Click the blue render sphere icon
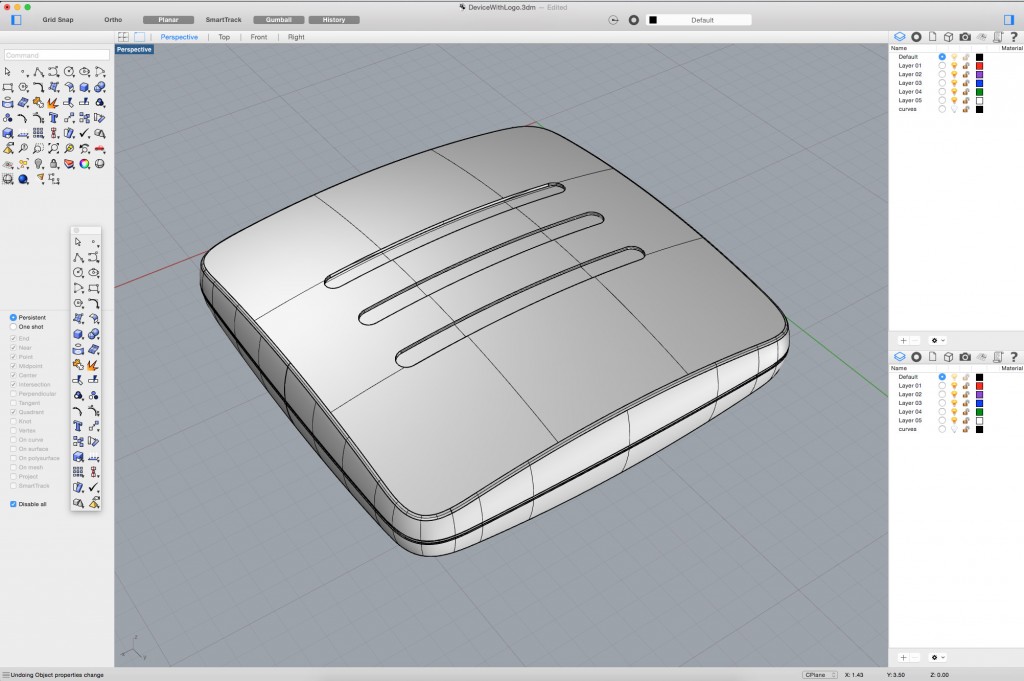 [23, 178]
